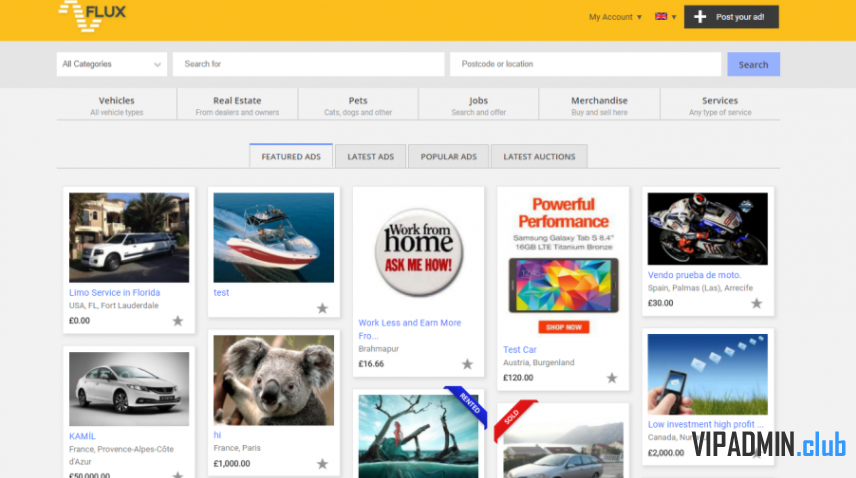Star the 'test' boat ad

click(323, 308)
